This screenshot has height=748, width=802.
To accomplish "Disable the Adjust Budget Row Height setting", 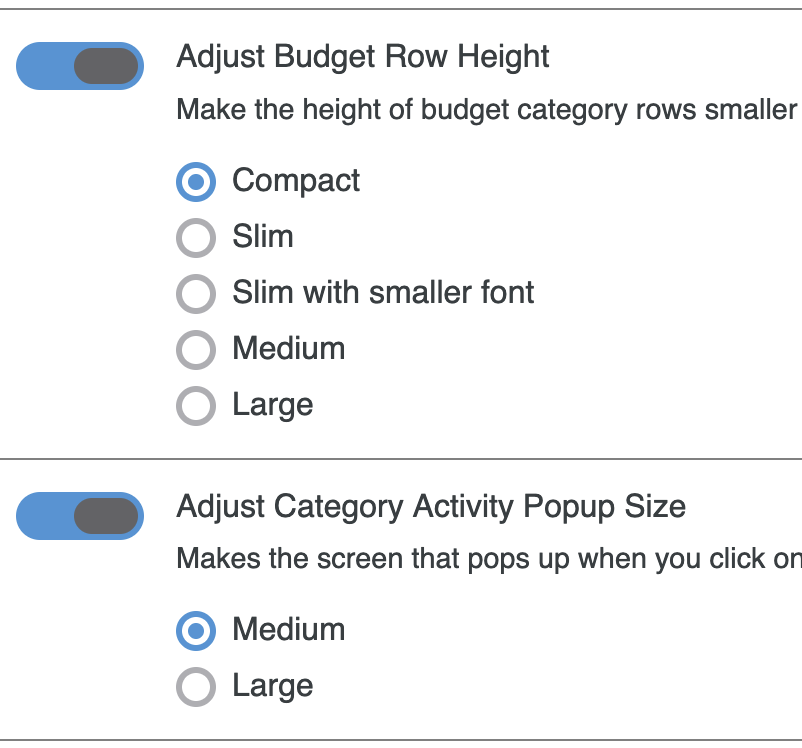I will coord(80,64).
